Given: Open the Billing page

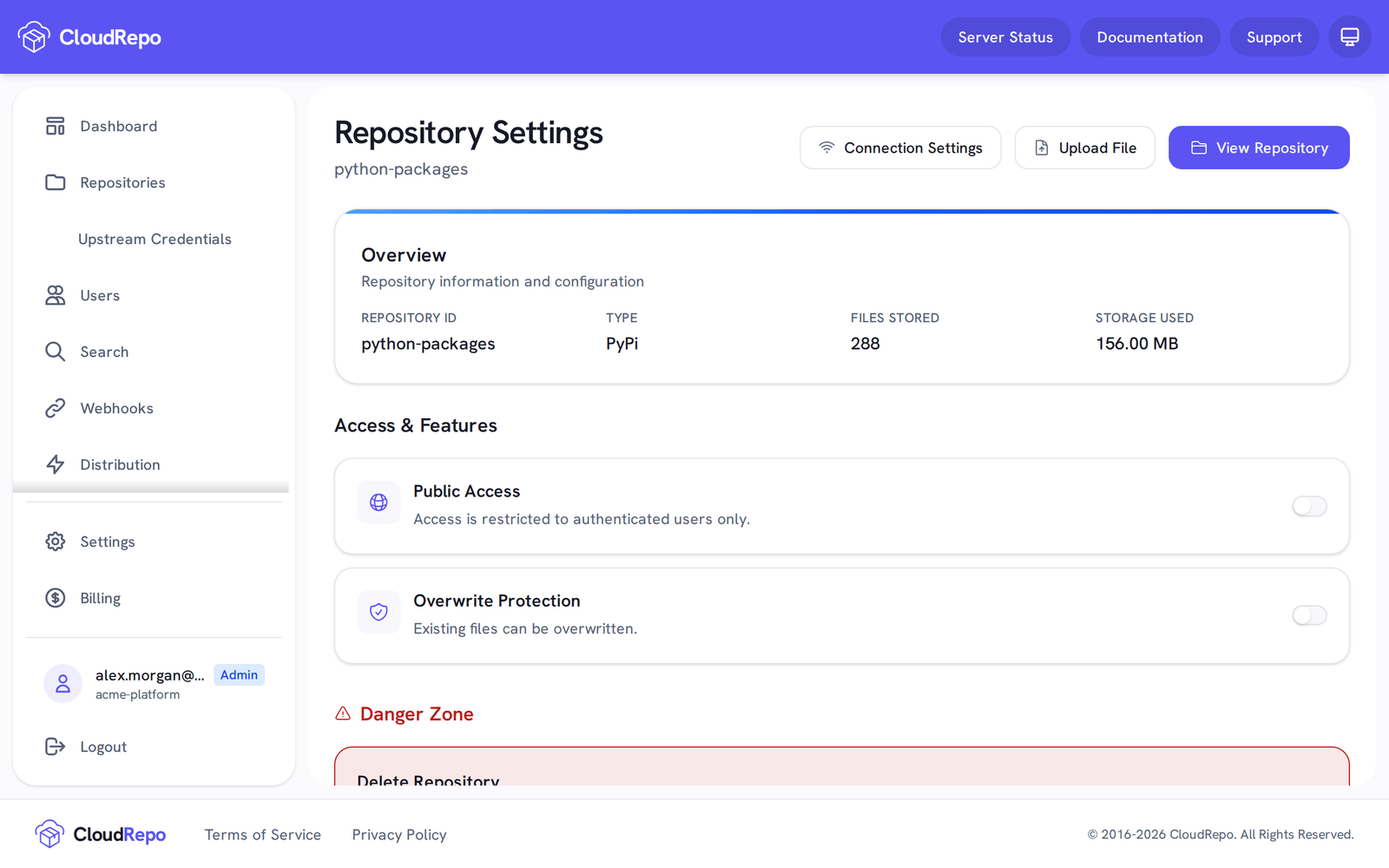Looking at the screenshot, I should coord(154,598).
